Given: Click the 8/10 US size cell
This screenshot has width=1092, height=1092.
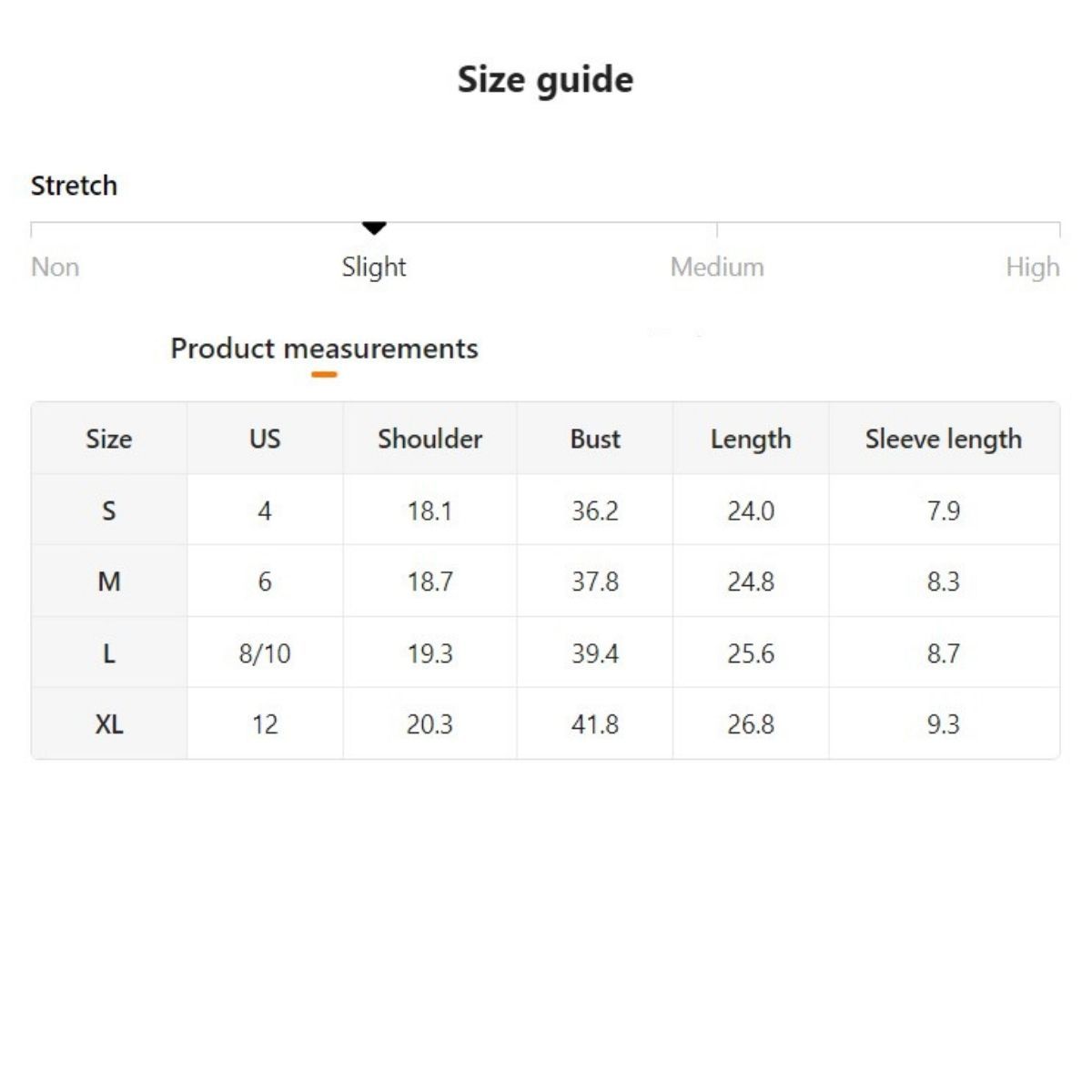Looking at the screenshot, I should point(265,653).
